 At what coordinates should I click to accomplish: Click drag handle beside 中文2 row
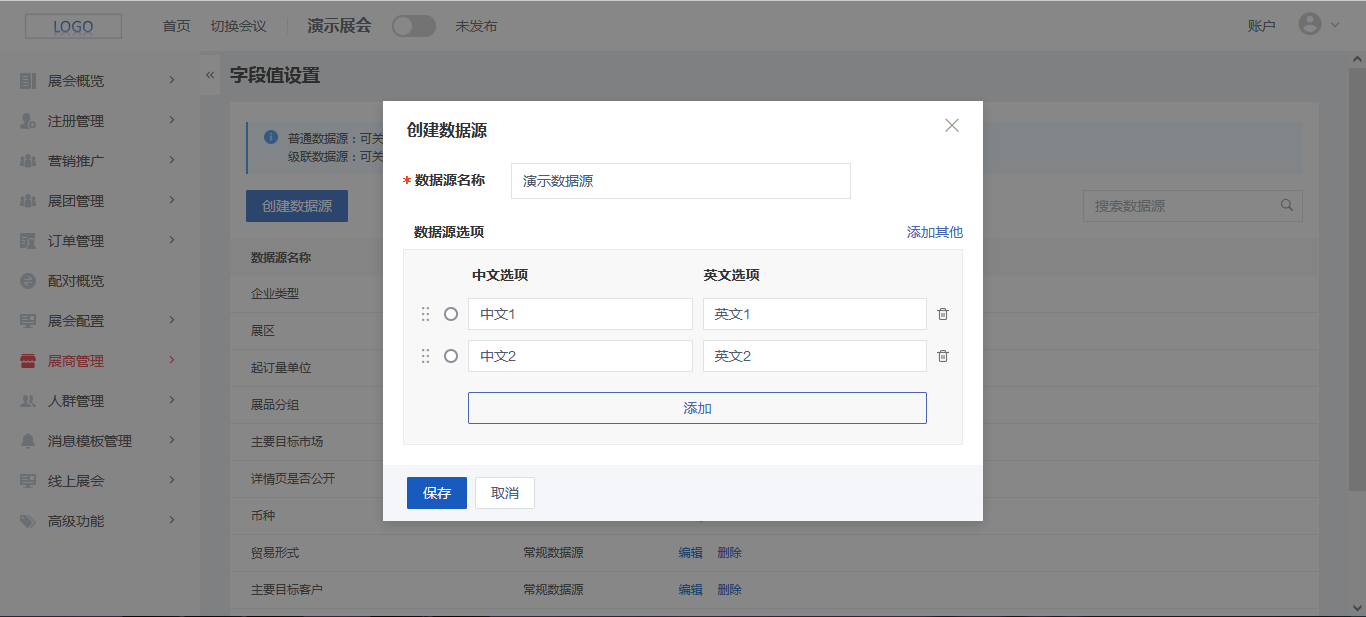[x=425, y=356]
